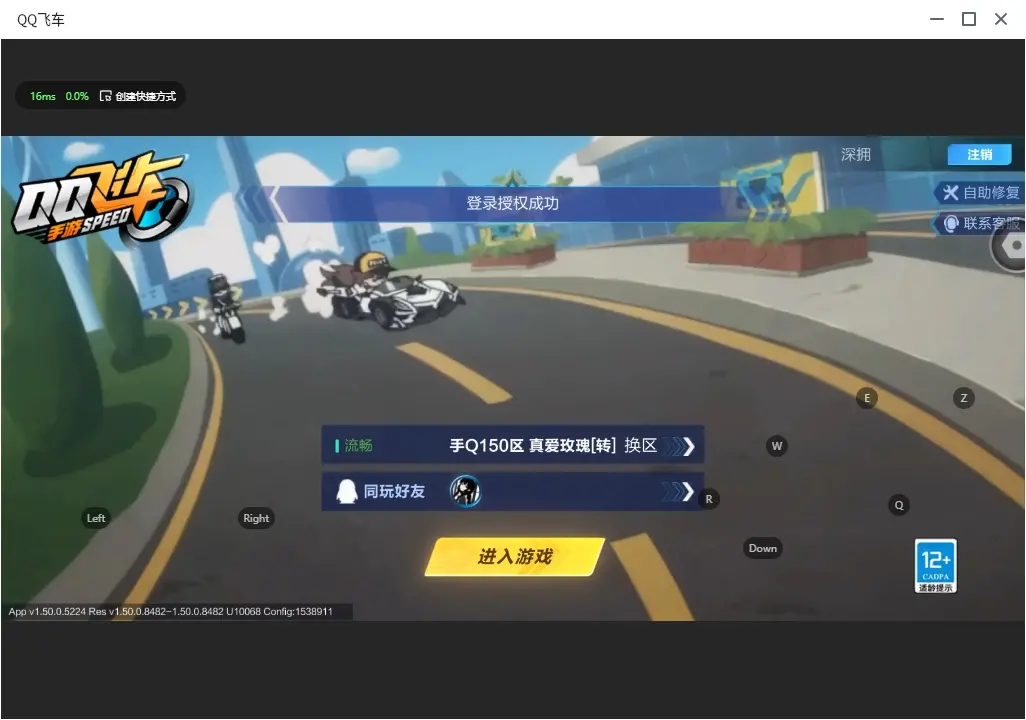Open 自助修复 self-repair tool
The image size is (1026, 720).
pos(980,192)
